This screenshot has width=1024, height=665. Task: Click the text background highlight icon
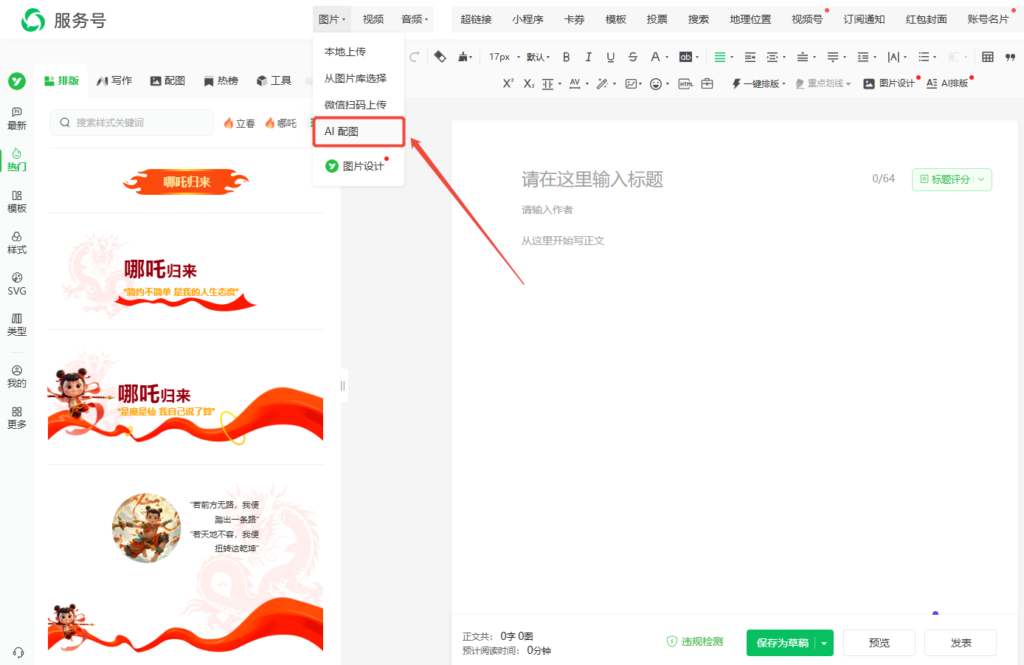[685, 57]
